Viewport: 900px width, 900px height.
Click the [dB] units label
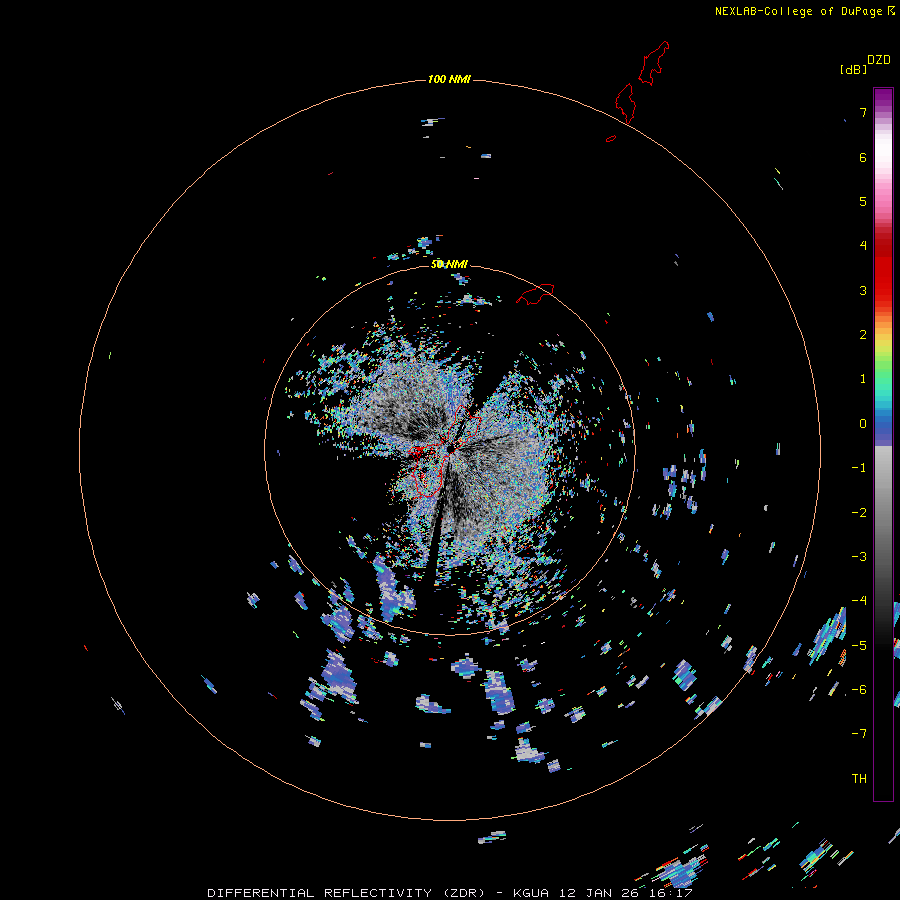click(854, 69)
